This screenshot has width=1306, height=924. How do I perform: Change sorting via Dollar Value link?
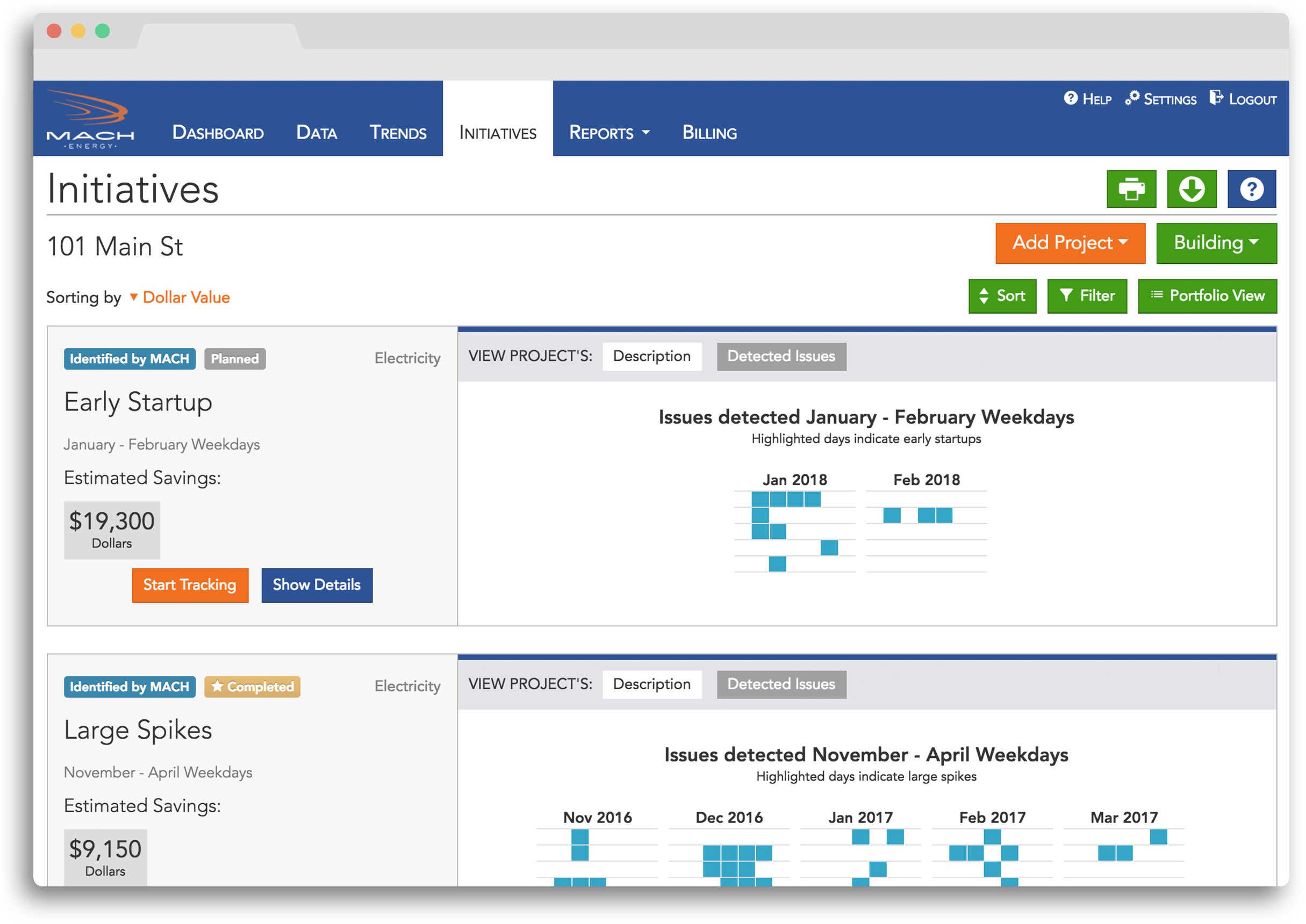pyautogui.click(x=185, y=297)
